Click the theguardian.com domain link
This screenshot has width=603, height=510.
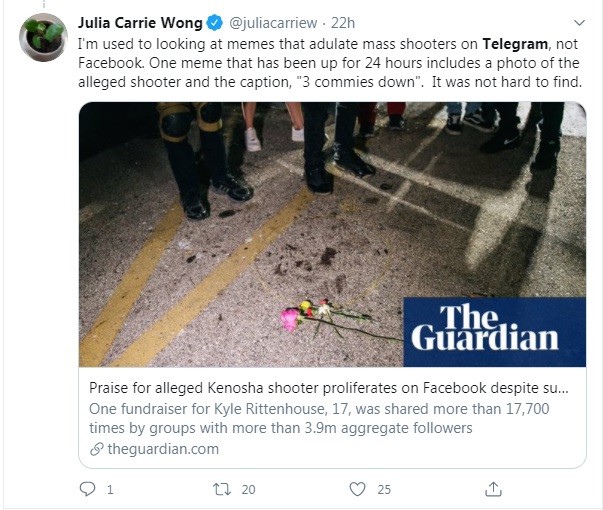[x=163, y=449]
